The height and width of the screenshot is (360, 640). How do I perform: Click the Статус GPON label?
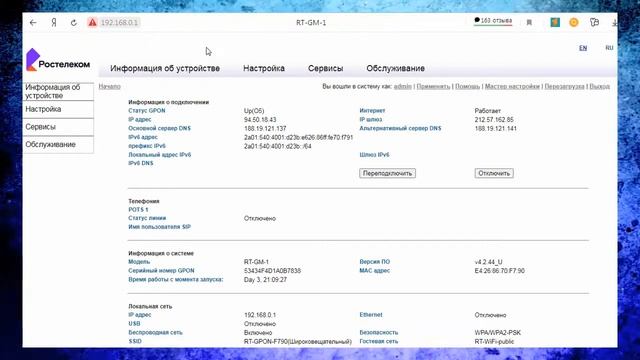click(x=147, y=111)
